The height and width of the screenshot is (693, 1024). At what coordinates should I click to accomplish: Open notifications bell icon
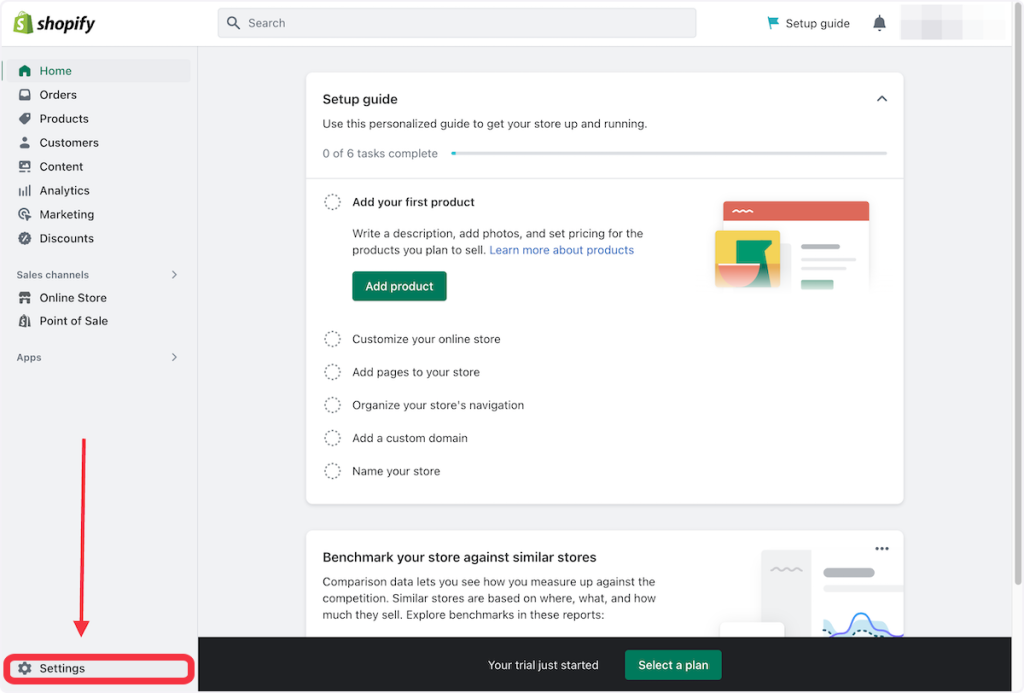pyautogui.click(x=879, y=23)
